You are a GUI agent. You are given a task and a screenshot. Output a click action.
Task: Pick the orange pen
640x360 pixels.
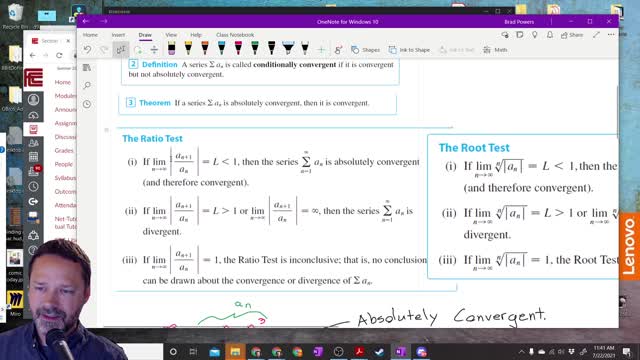(205, 48)
